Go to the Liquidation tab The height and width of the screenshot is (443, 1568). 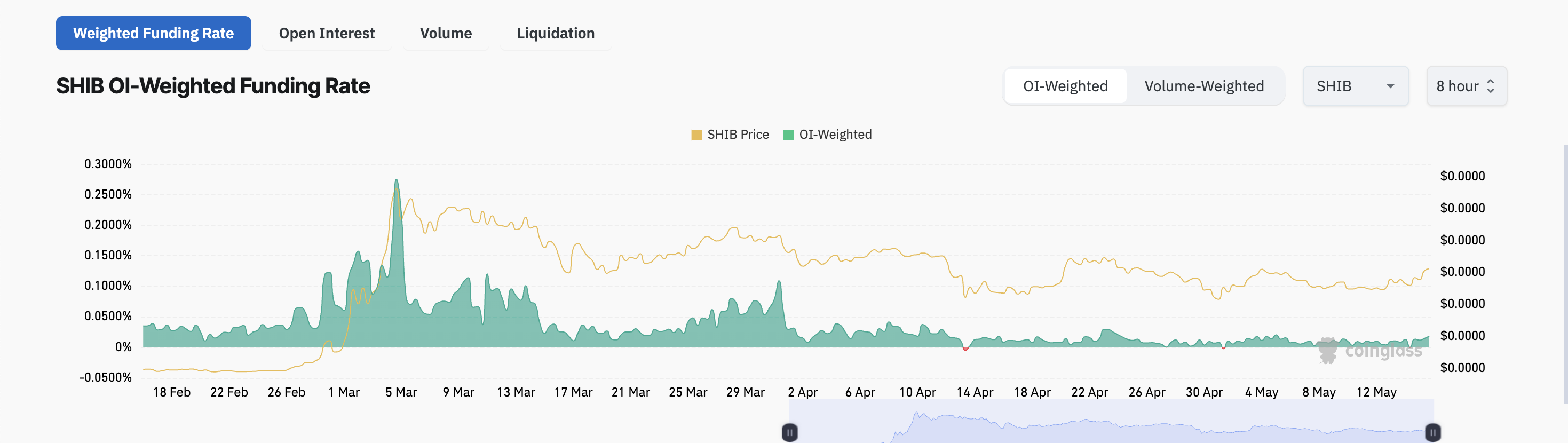[555, 33]
